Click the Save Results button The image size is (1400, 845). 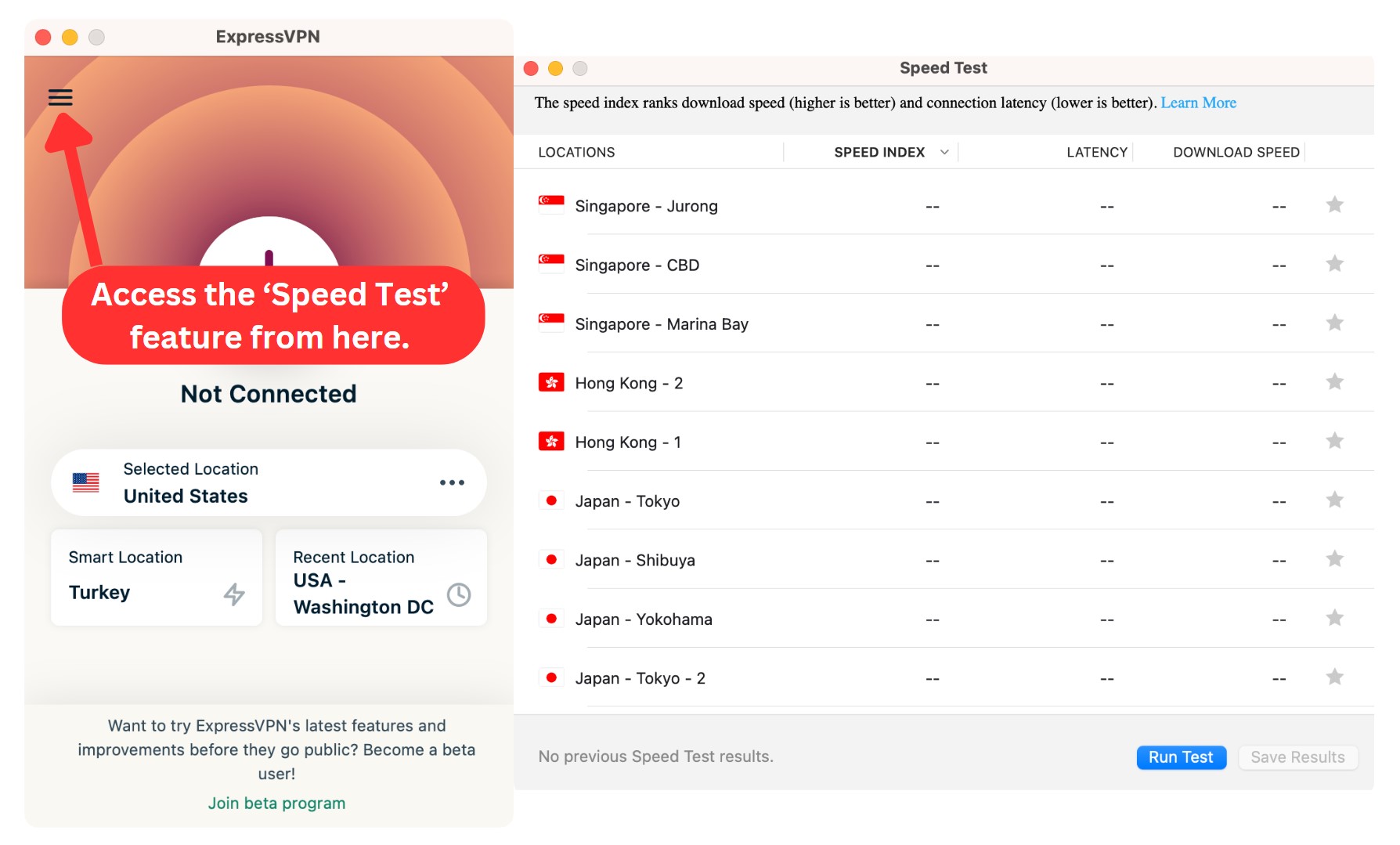1297,757
